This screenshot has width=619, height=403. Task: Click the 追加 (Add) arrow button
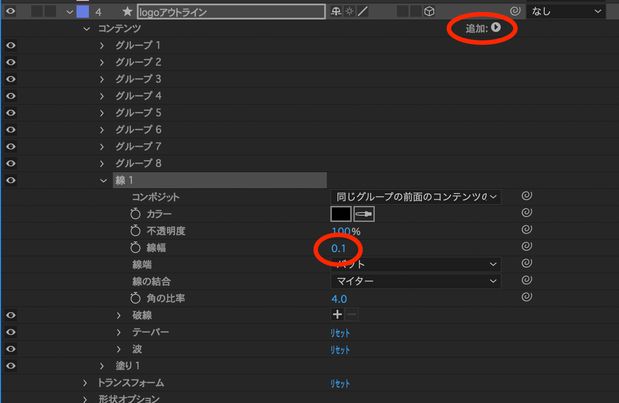point(495,29)
